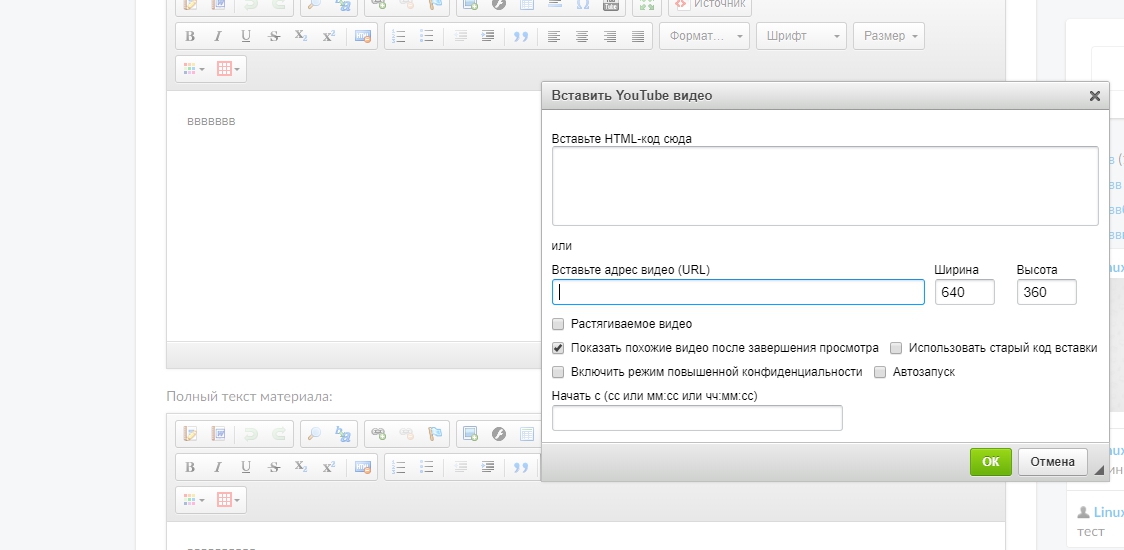The width and height of the screenshot is (1124, 550).
Task: Insert link in Полный текст editor
Action: coord(379,434)
